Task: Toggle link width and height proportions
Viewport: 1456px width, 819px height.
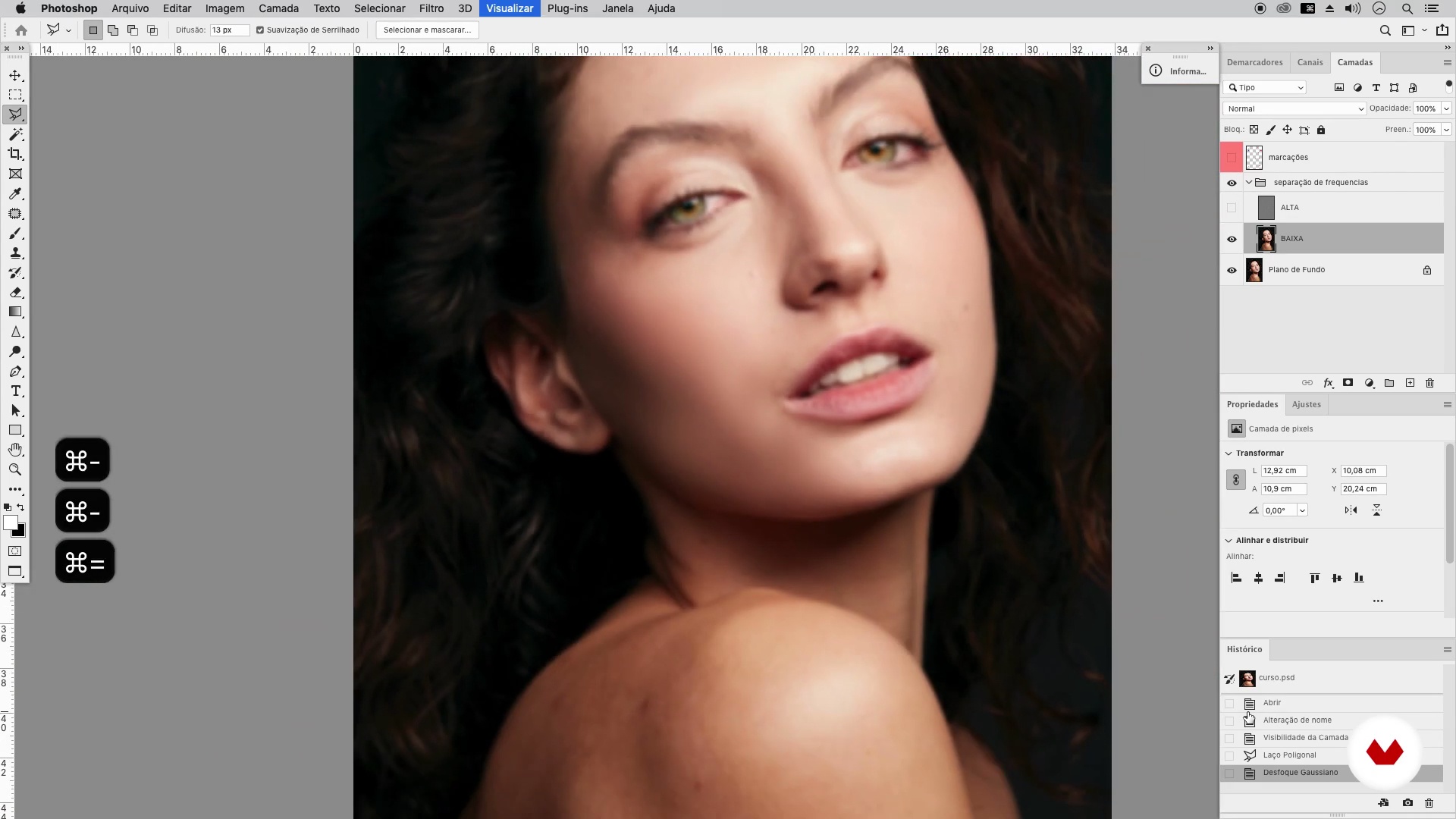Action: tap(1235, 480)
